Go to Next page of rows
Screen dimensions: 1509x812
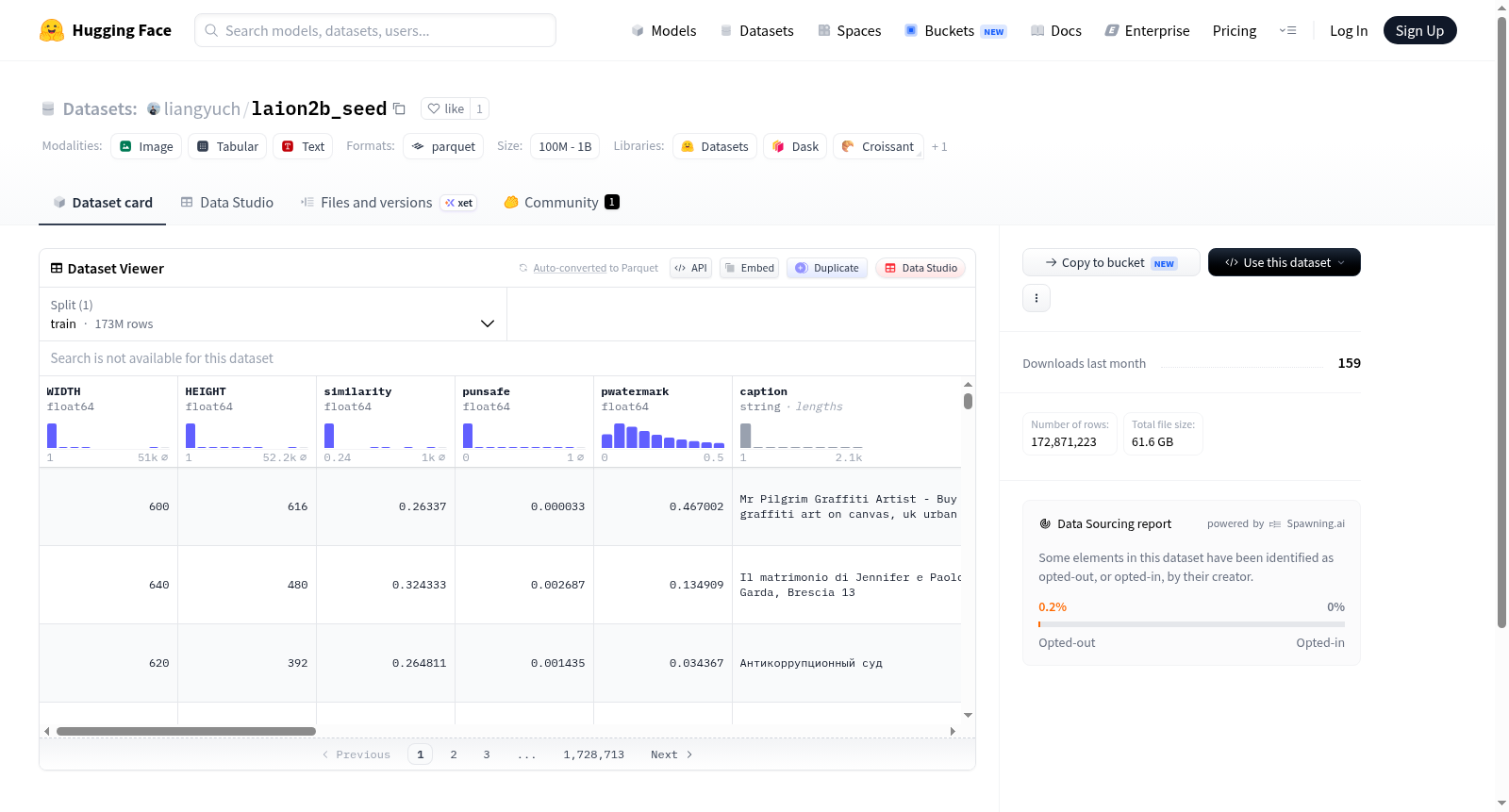click(x=672, y=754)
